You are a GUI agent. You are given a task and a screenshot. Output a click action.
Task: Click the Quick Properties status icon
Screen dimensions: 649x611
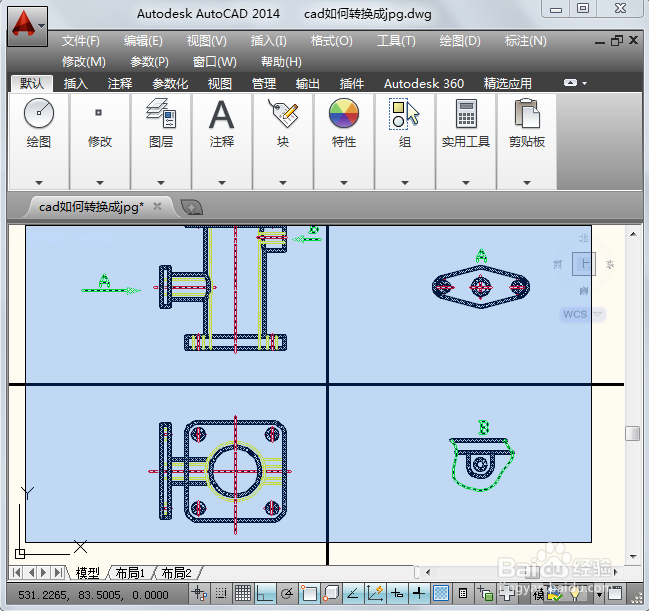(x=463, y=594)
